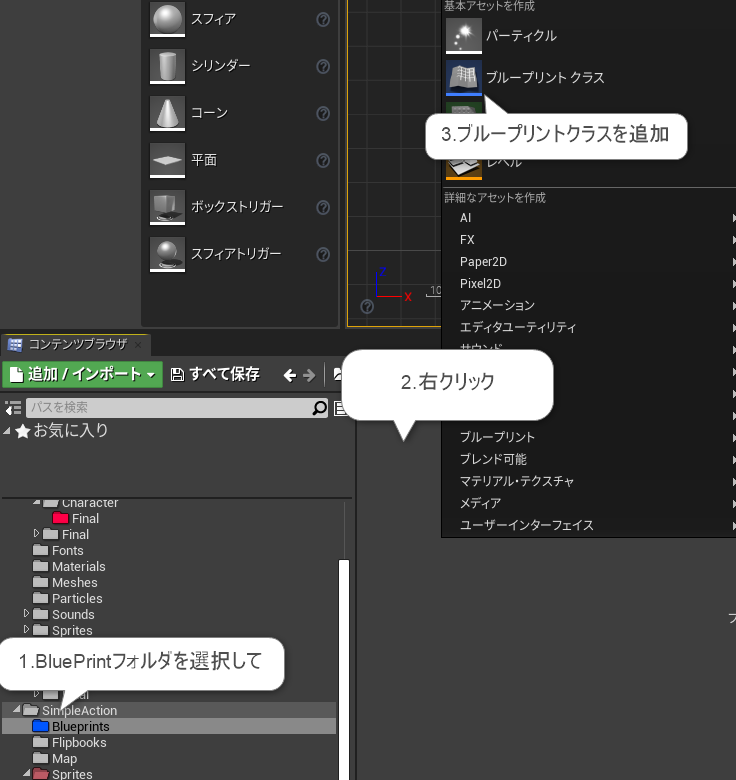
Task: Go back in content browser history
Action: tap(290, 375)
